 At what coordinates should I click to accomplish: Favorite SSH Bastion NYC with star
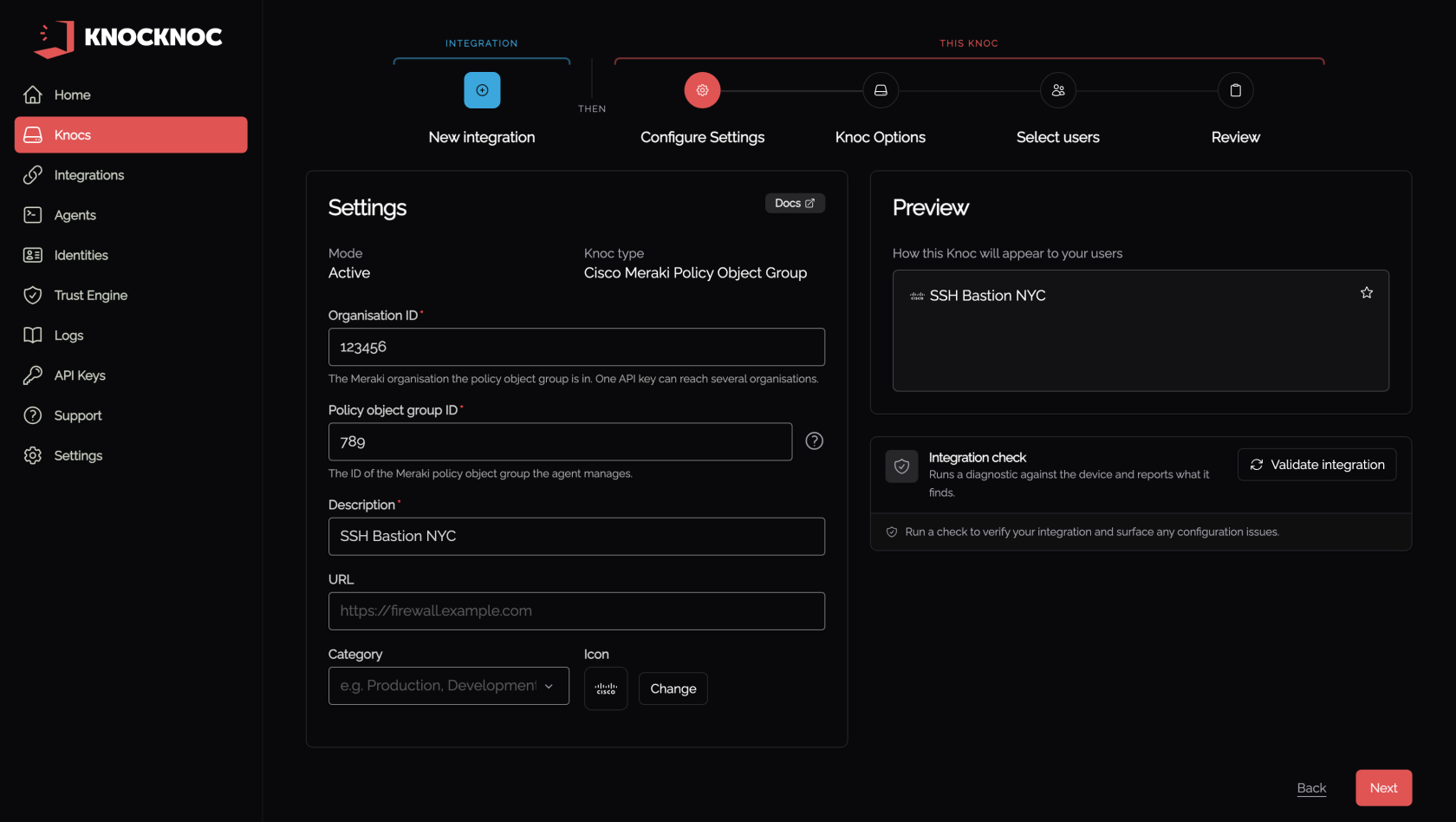1367,293
